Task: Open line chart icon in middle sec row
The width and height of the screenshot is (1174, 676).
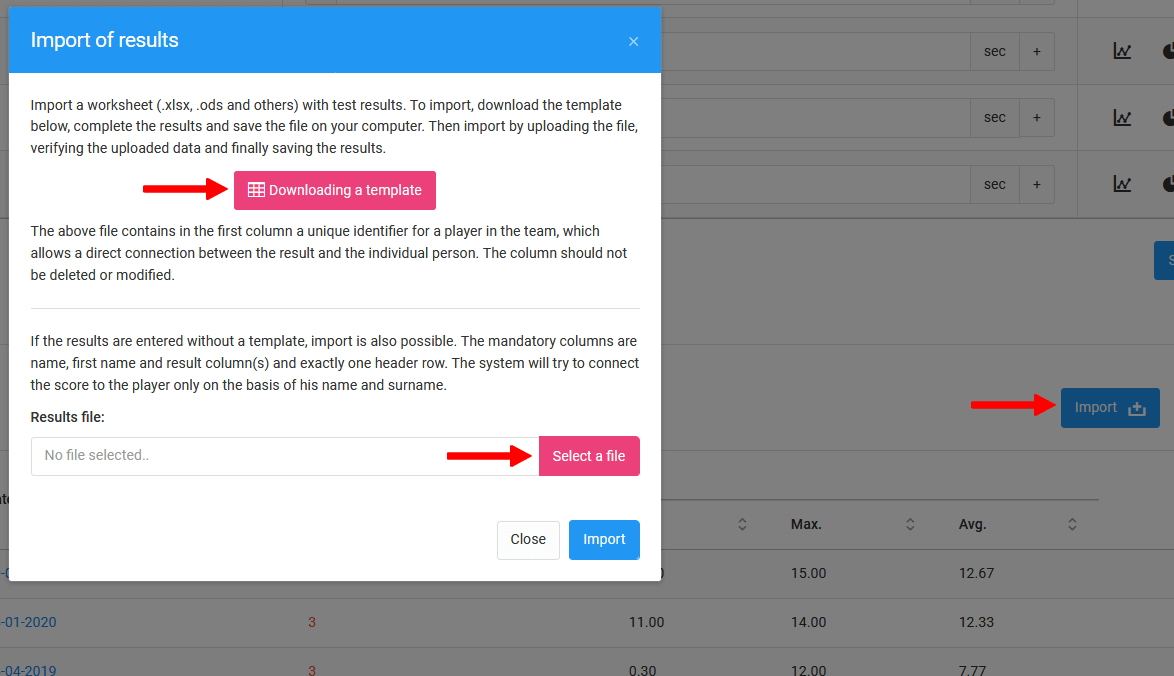Action: tap(1122, 118)
